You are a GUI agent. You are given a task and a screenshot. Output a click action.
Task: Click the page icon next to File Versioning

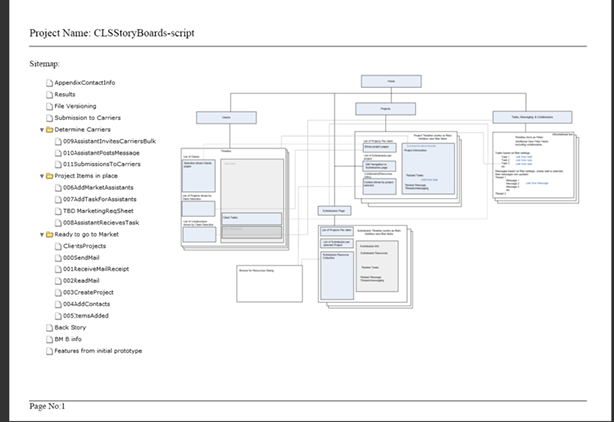point(48,106)
